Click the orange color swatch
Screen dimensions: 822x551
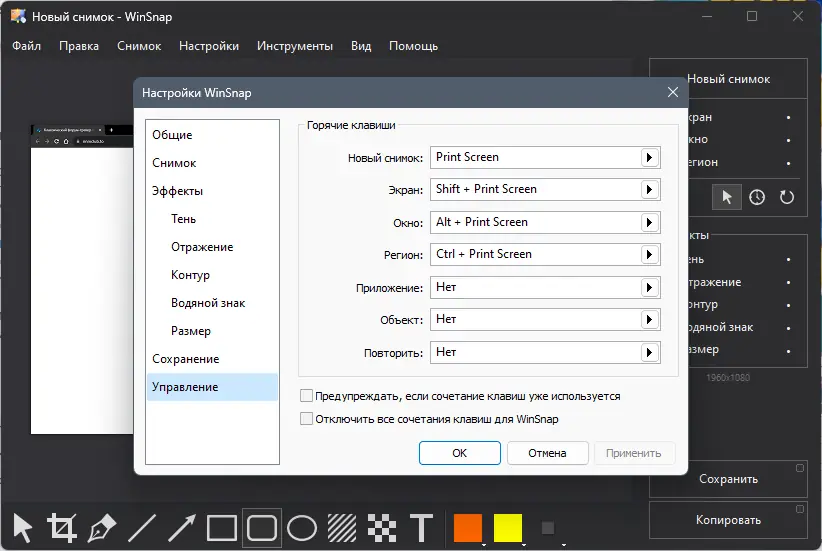coord(468,527)
